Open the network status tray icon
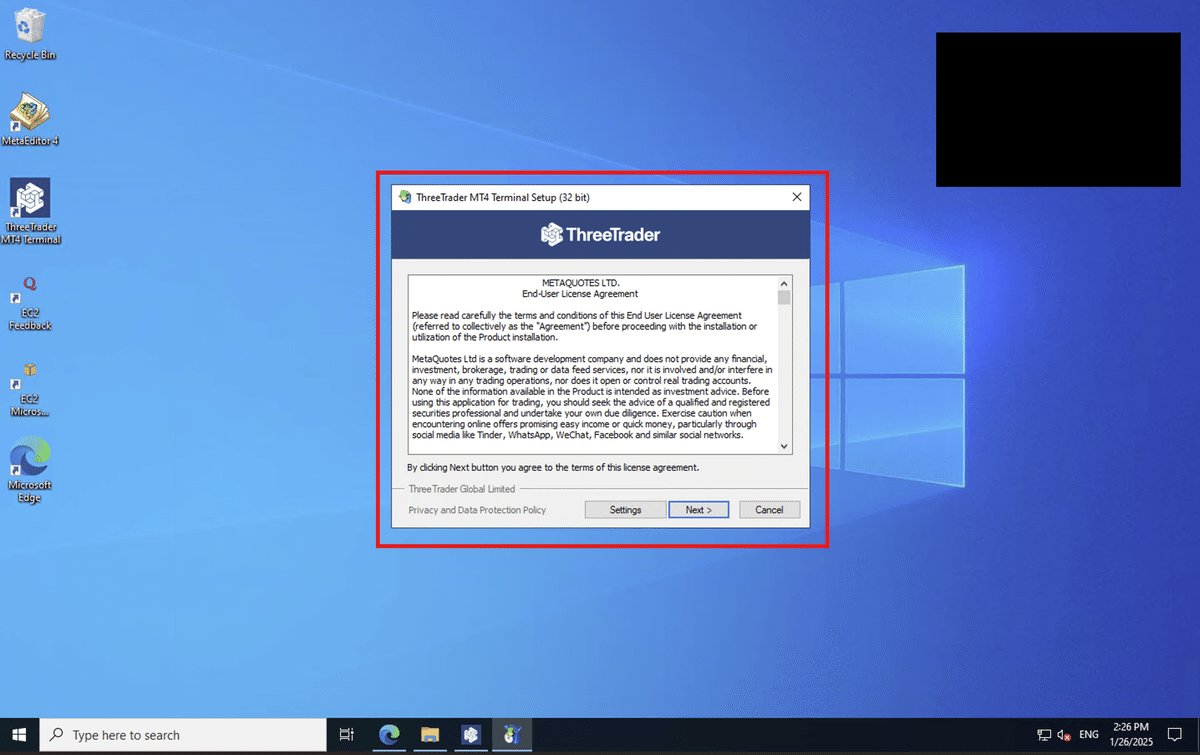The height and width of the screenshot is (755, 1200). [1044, 735]
